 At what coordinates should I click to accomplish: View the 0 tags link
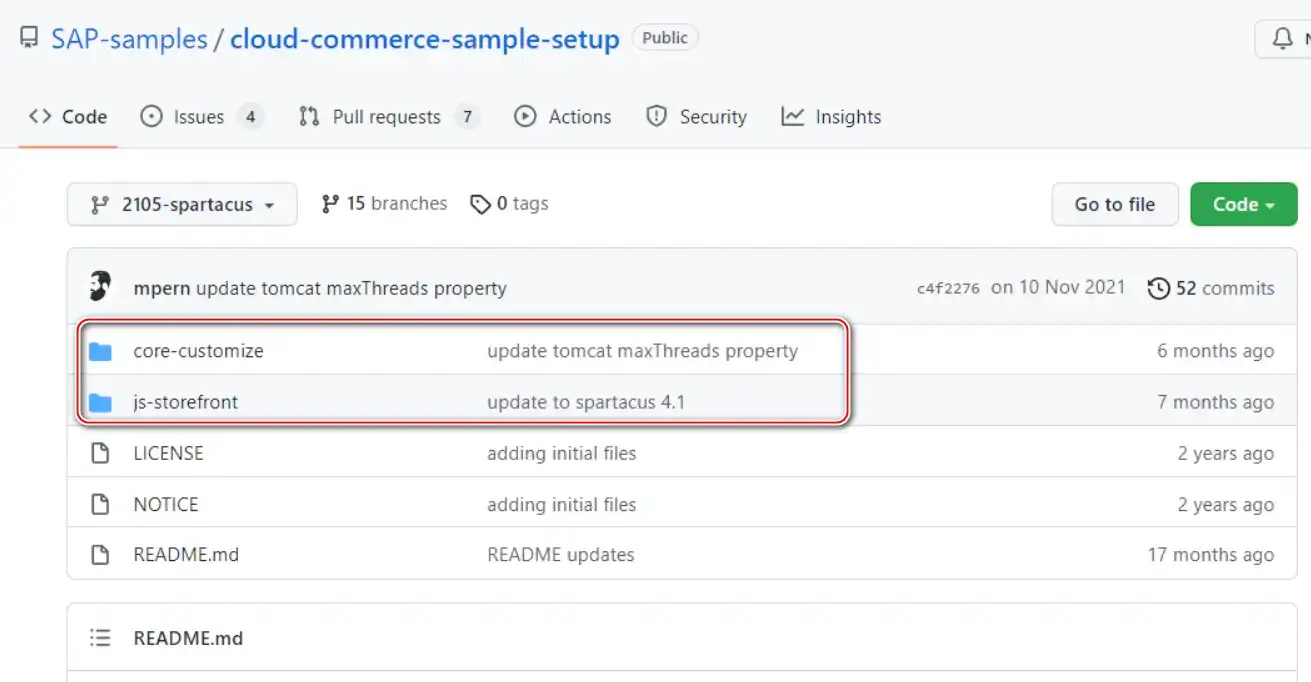[509, 204]
